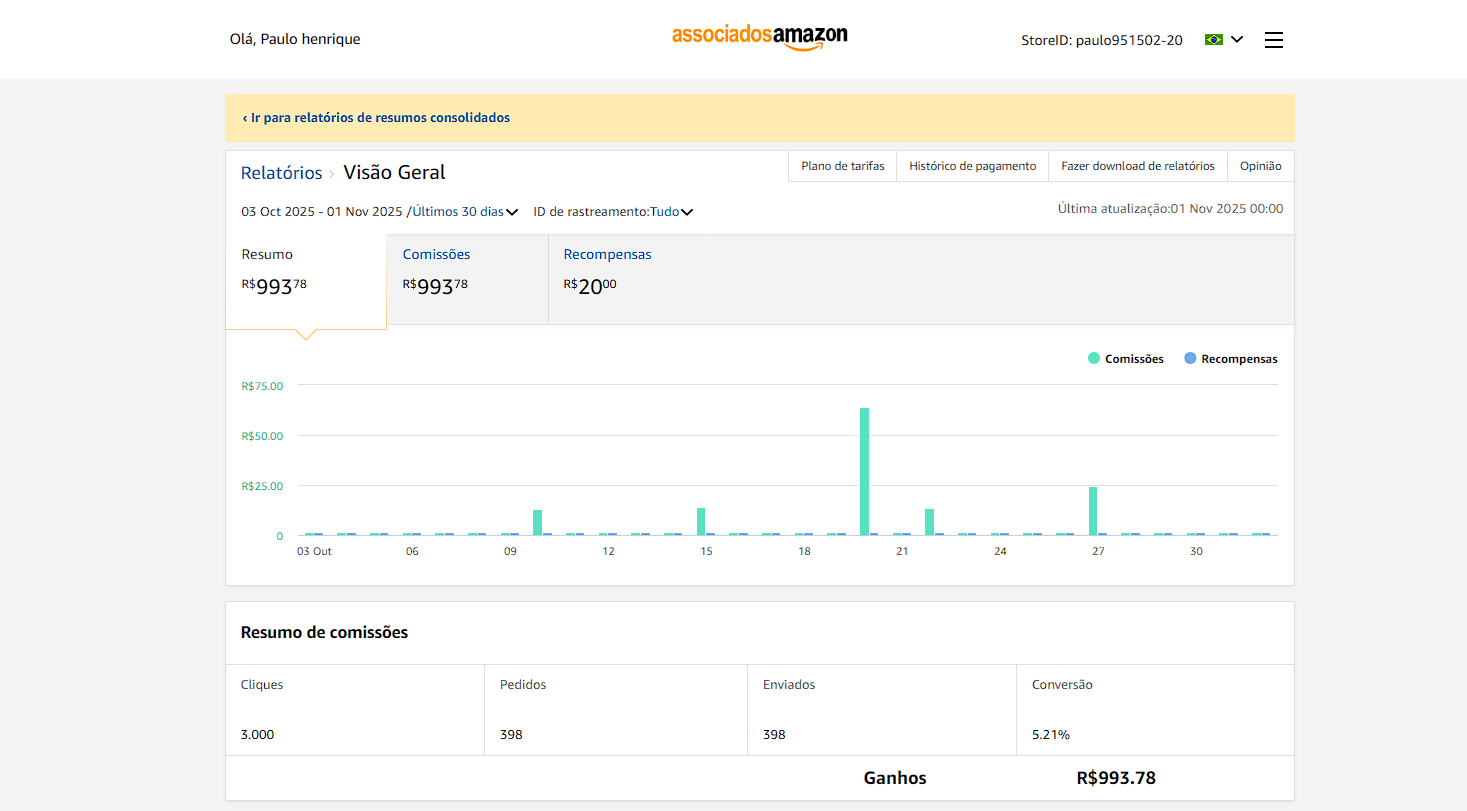Switch to the Recompensas tab
Viewport: 1467px width, 811px height.
pyautogui.click(x=607, y=255)
